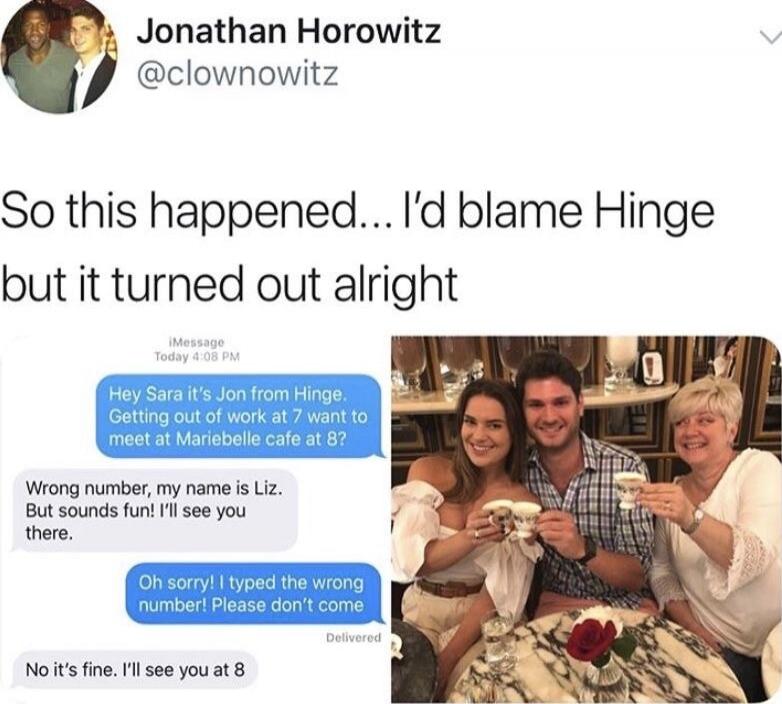This screenshot has height=704, width=782.
Task: Tap the "Oh sorry! I typed the wrong" bubble
Action: 253,593
